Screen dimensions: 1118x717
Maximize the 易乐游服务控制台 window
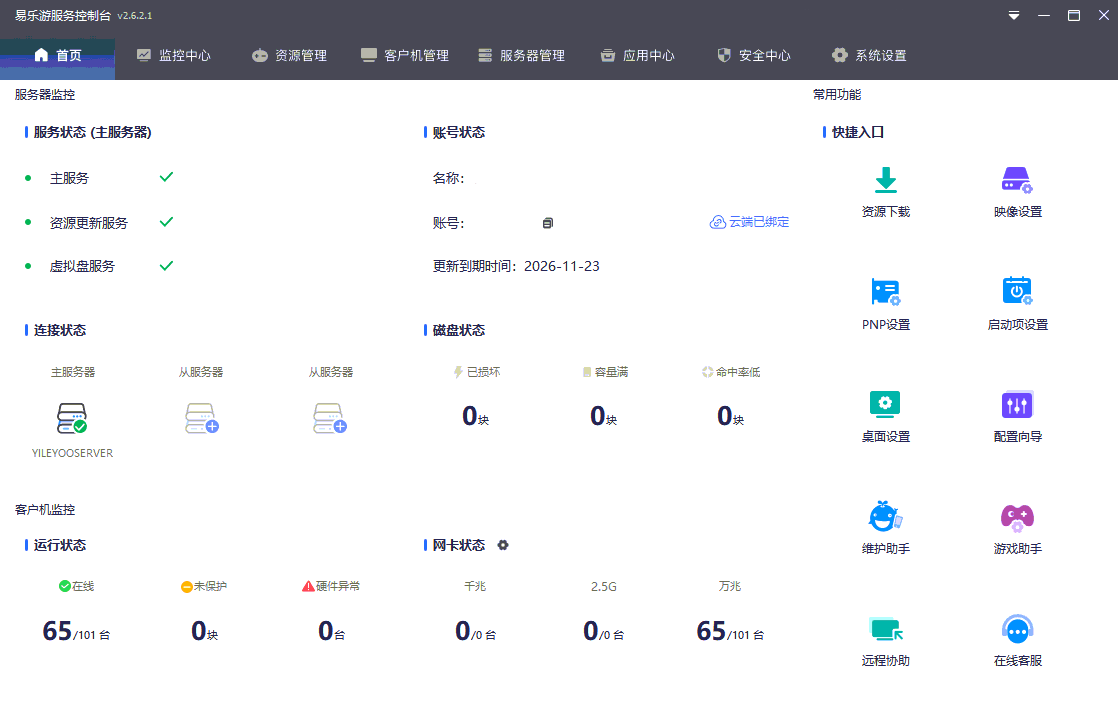[1074, 16]
